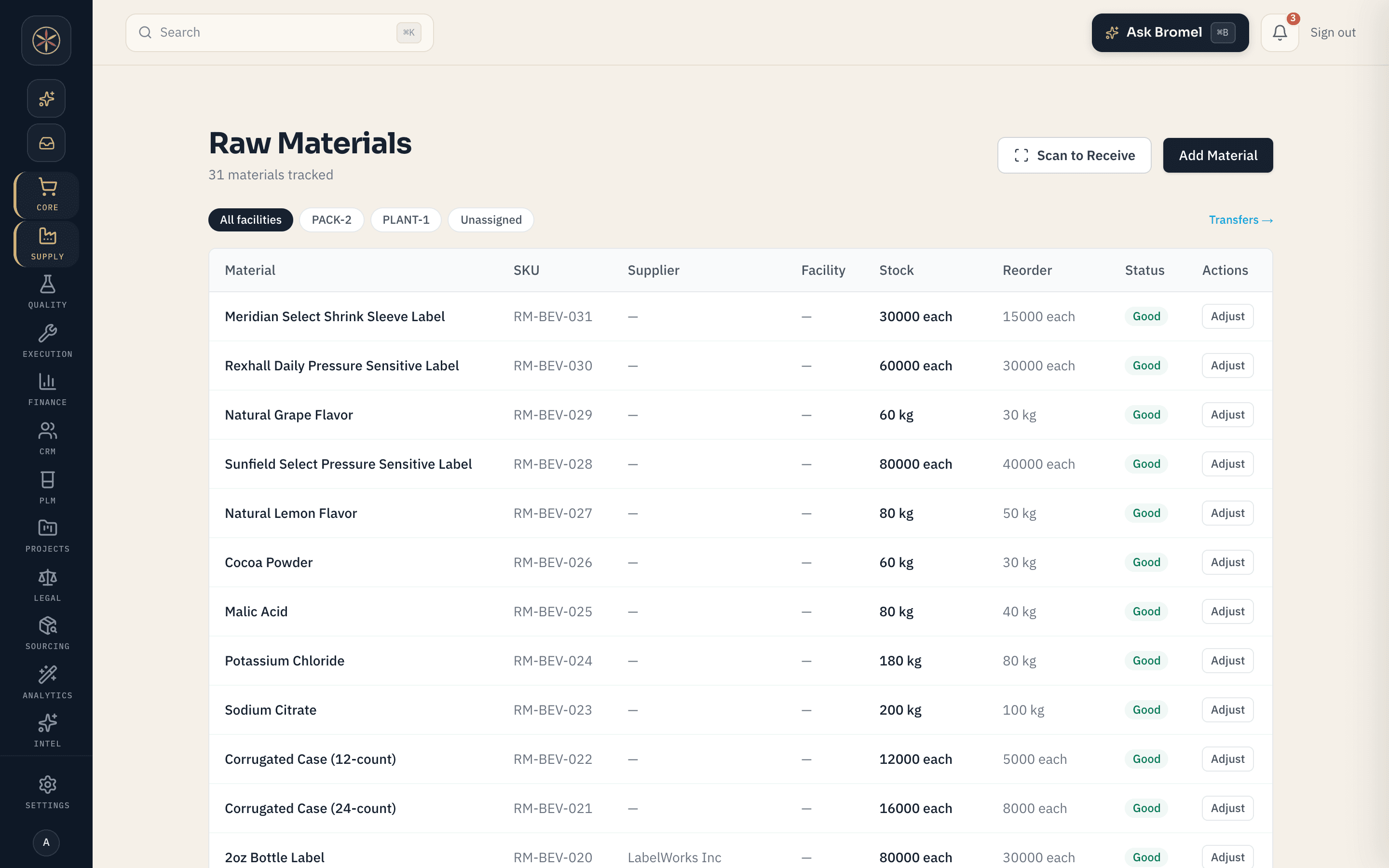Screen dimensions: 1389x868
Task: Click the Status column header
Action: (1144, 271)
